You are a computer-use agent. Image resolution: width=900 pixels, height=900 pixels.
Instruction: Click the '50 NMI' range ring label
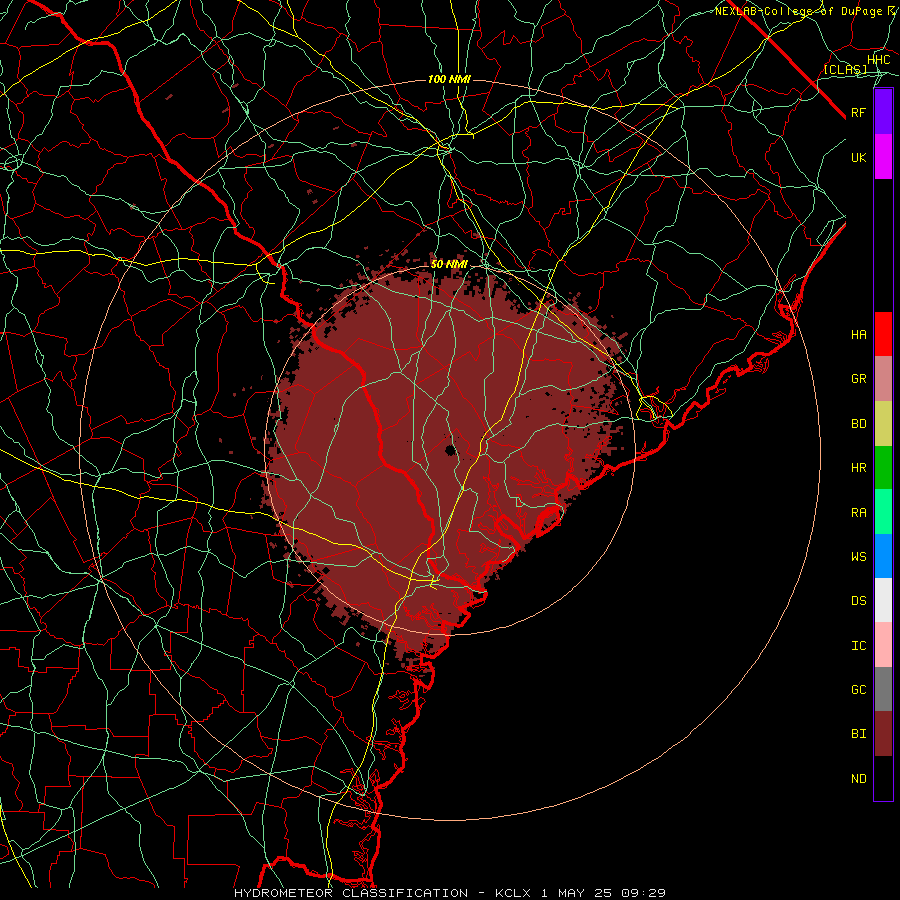click(449, 264)
